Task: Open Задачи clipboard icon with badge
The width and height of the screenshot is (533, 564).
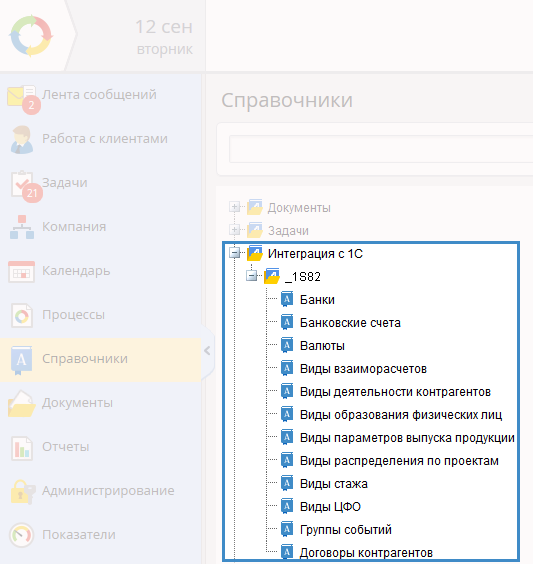Action: click(22, 184)
